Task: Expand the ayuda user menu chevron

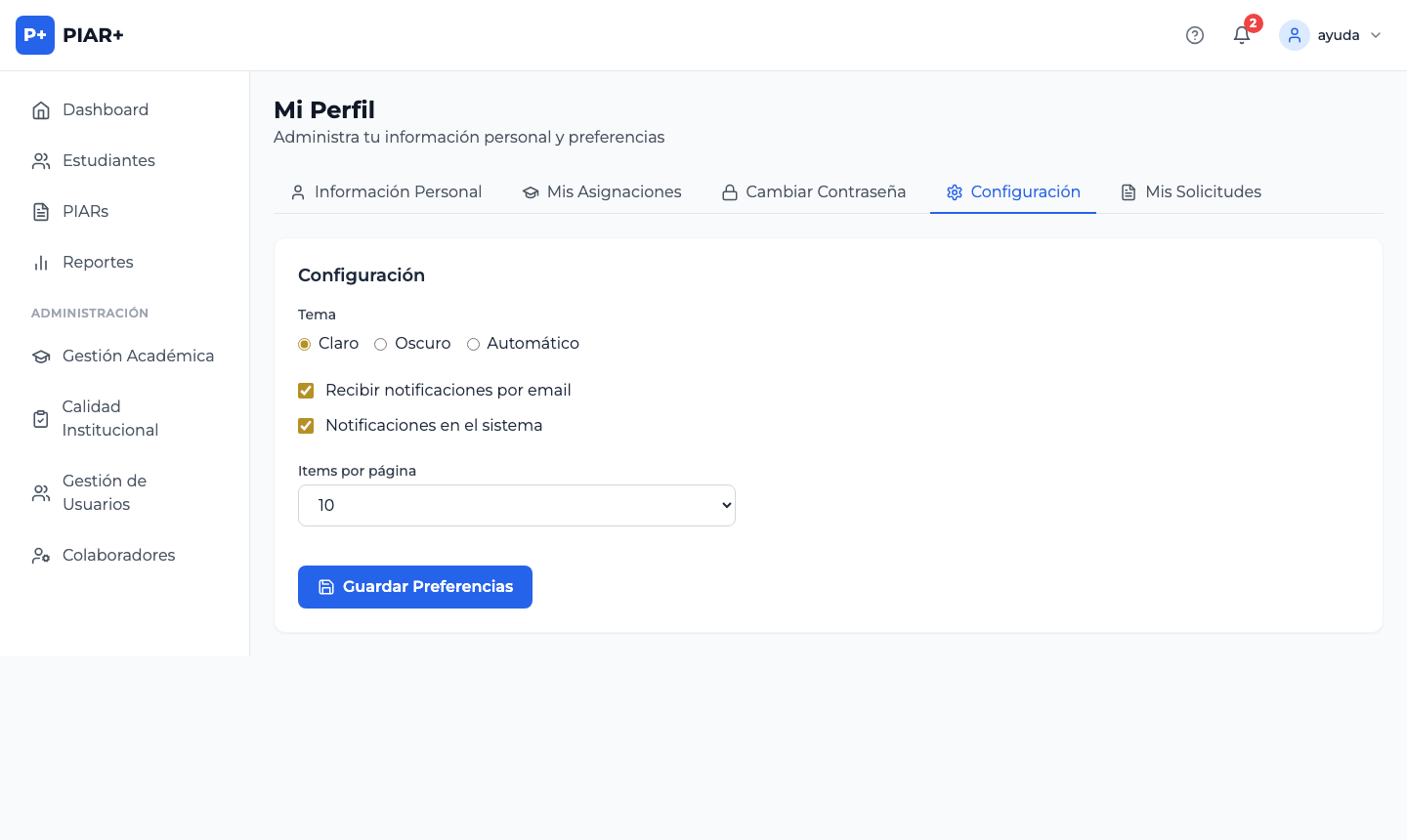Action: pos(1376,35)
